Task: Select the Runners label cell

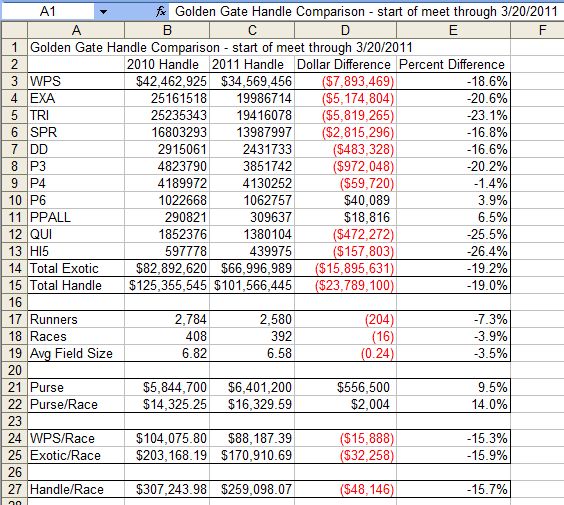Action: (76, 319)
